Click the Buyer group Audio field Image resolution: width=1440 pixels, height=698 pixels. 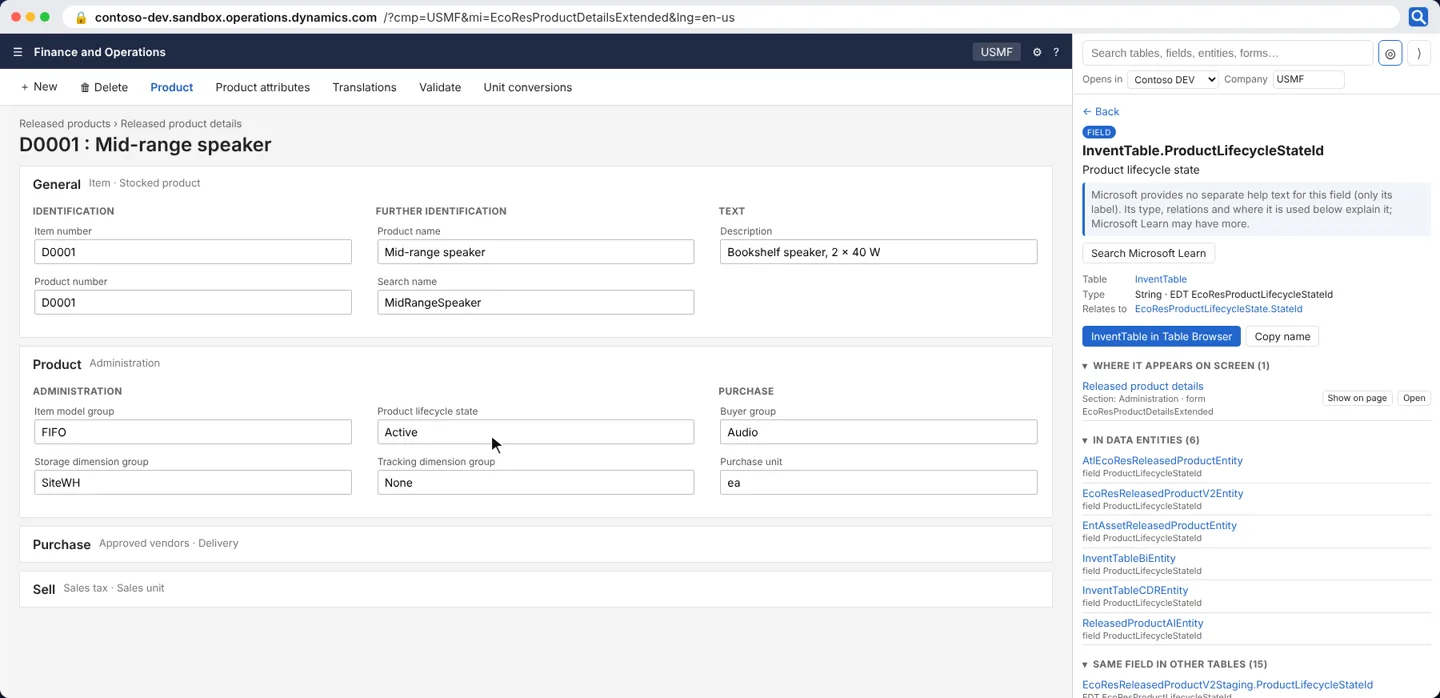878,432
